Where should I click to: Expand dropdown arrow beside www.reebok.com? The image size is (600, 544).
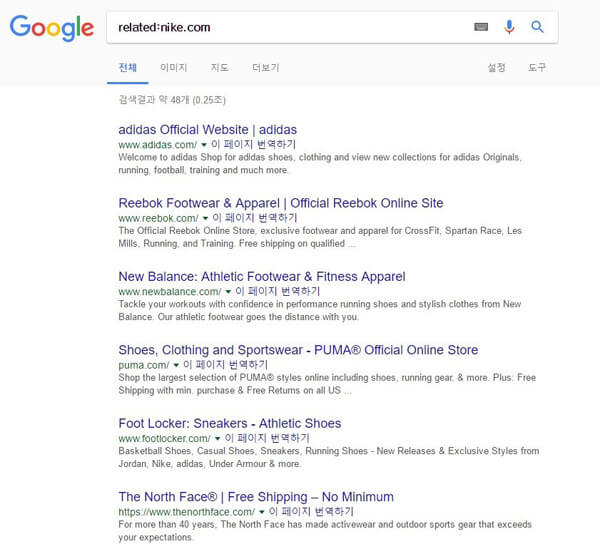coord(205,218)
